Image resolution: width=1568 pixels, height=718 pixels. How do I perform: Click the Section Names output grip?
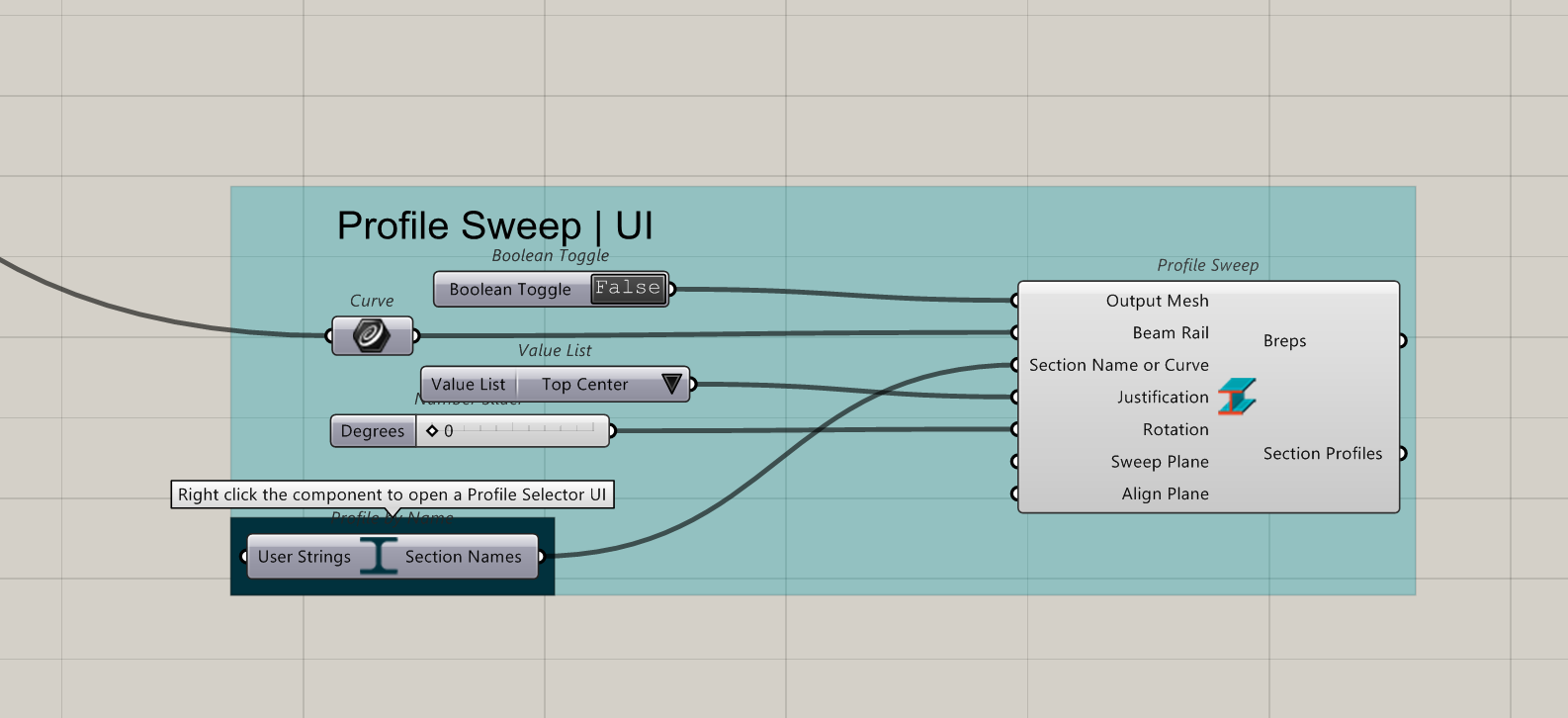tap(542, 557)
